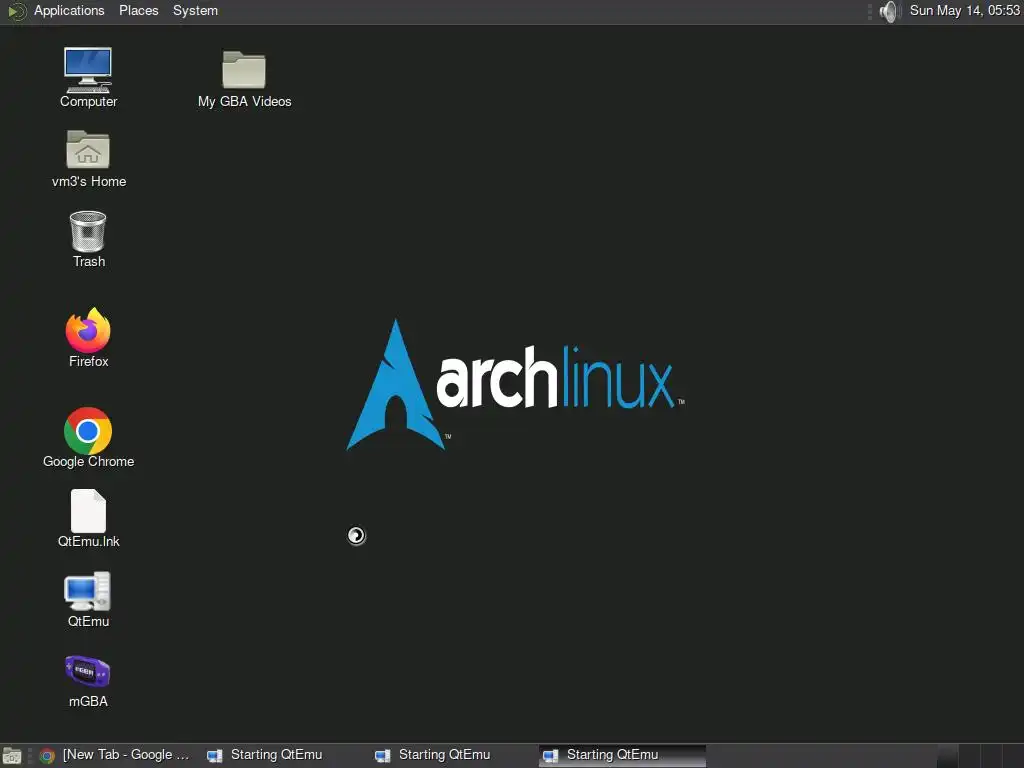
Task: Open the Places menu
Action: coord(138,10)
